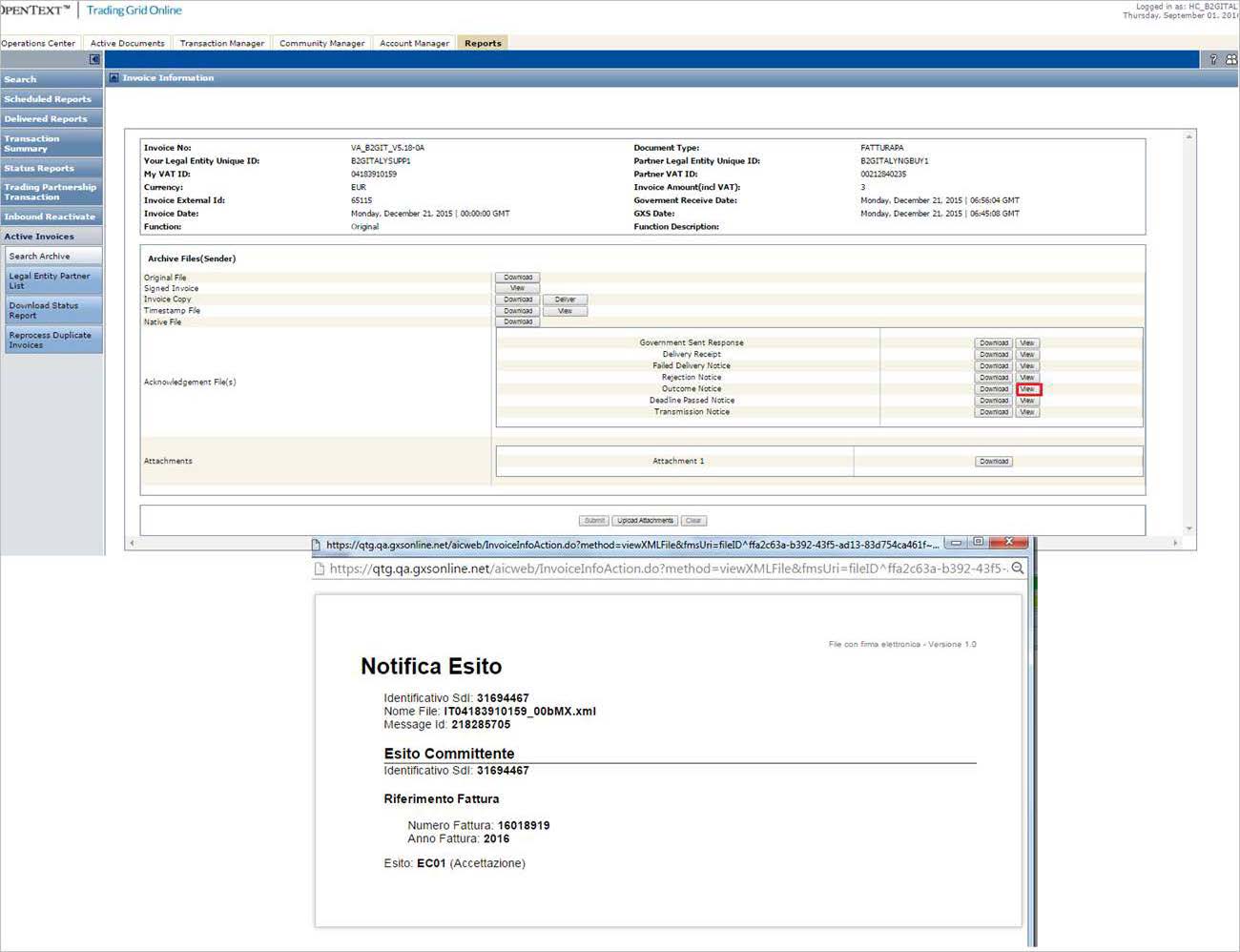Open the help question mark icon
The height and width of the screenshot is (952, 1240).
(x=1213, y=59)
